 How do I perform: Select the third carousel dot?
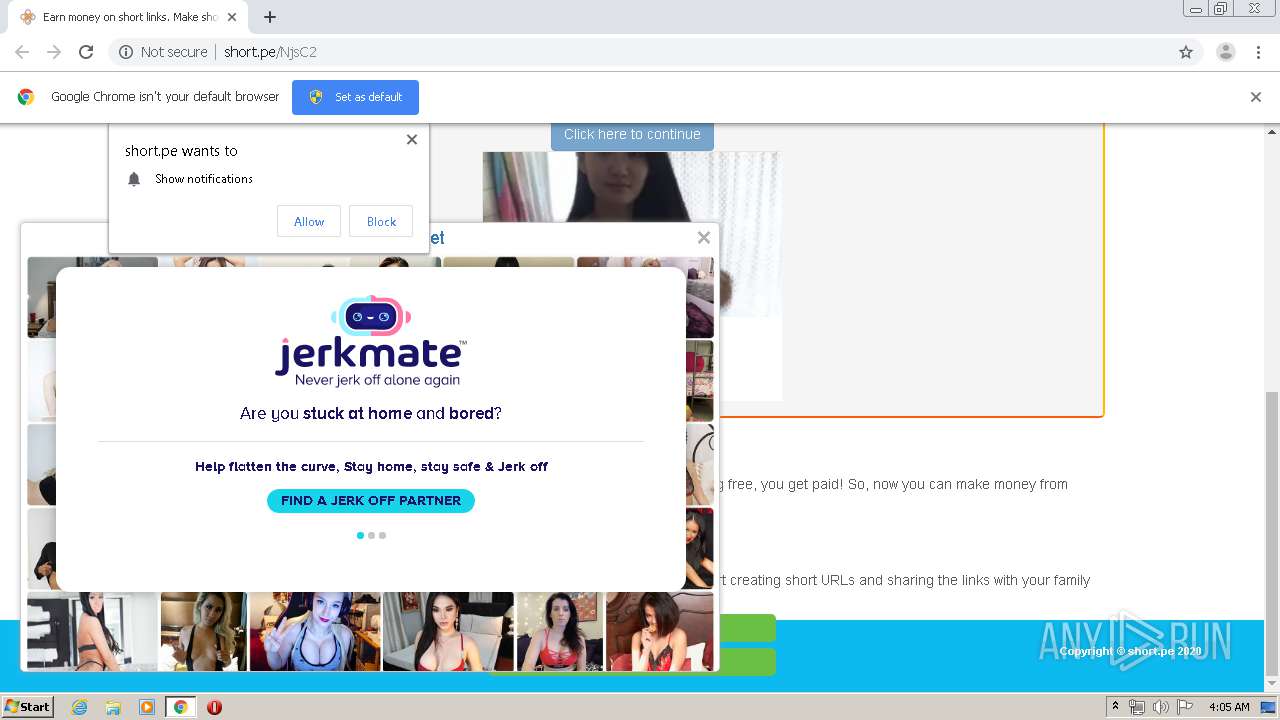382,535
